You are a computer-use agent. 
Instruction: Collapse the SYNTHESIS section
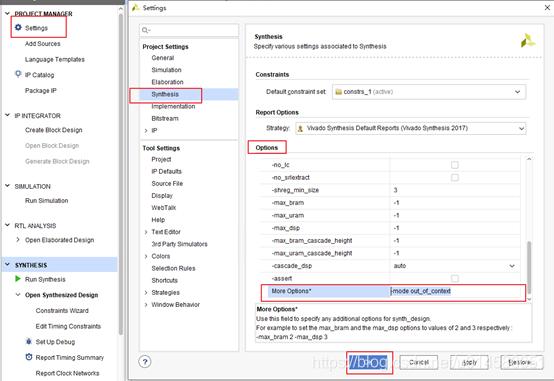(x=7, y=265)
